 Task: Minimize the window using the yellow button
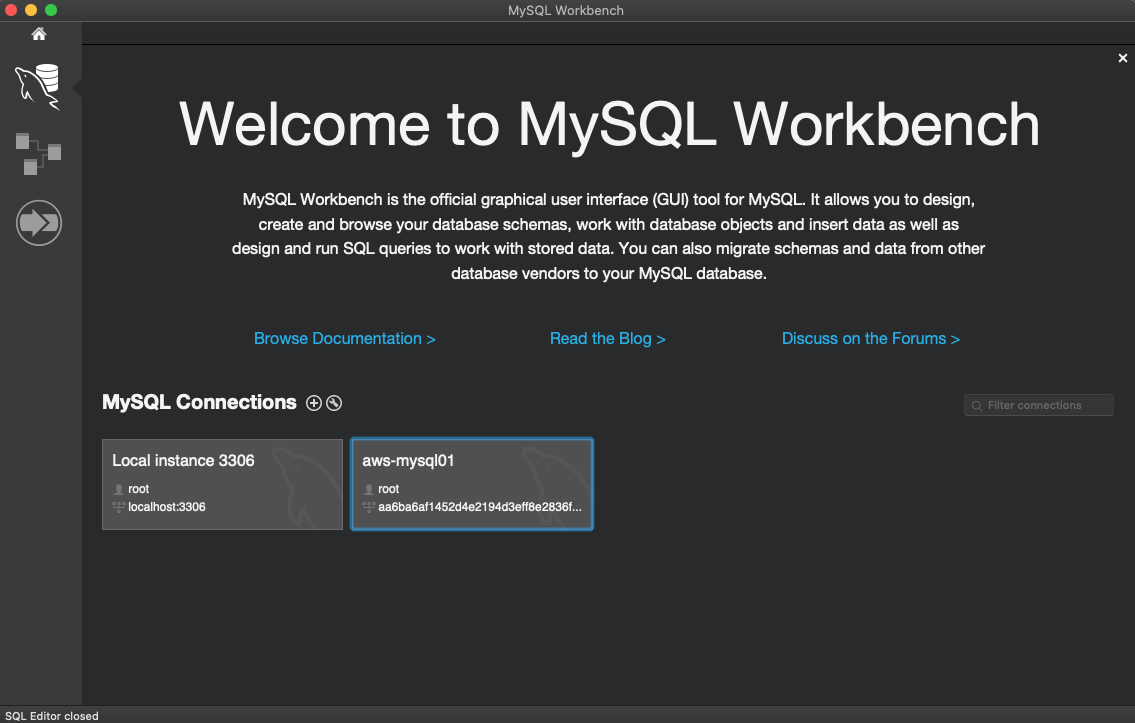31,10
